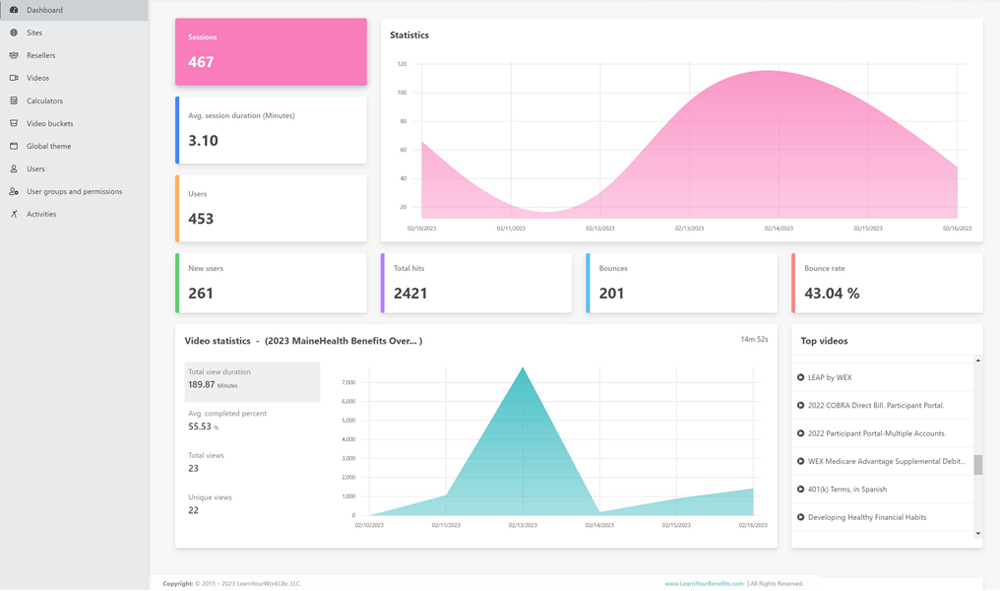
Task: Click the Global theme icon
Action: [14, 146]
